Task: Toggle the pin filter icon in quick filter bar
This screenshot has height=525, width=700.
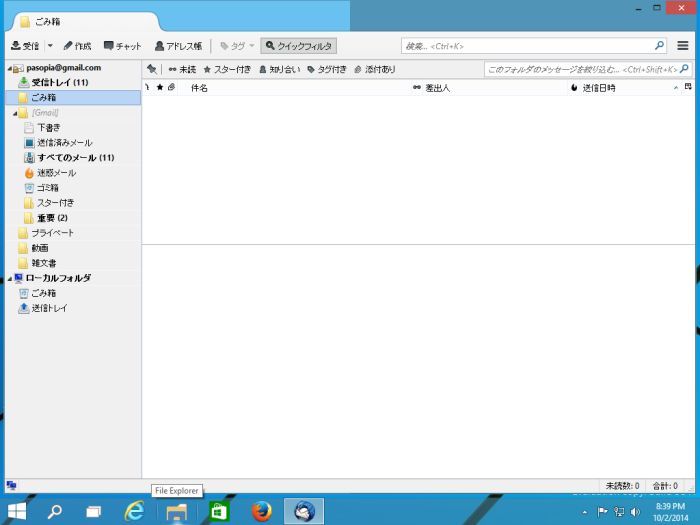Action: (152, 69)
